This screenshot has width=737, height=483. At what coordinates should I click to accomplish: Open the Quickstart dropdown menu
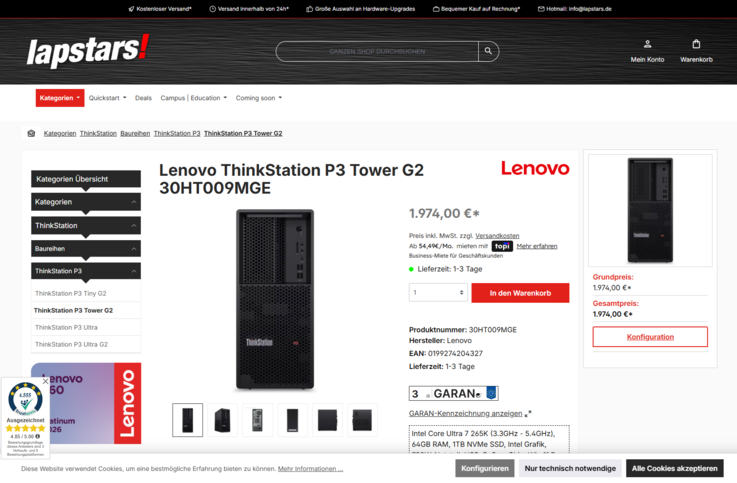pos(108,98)
